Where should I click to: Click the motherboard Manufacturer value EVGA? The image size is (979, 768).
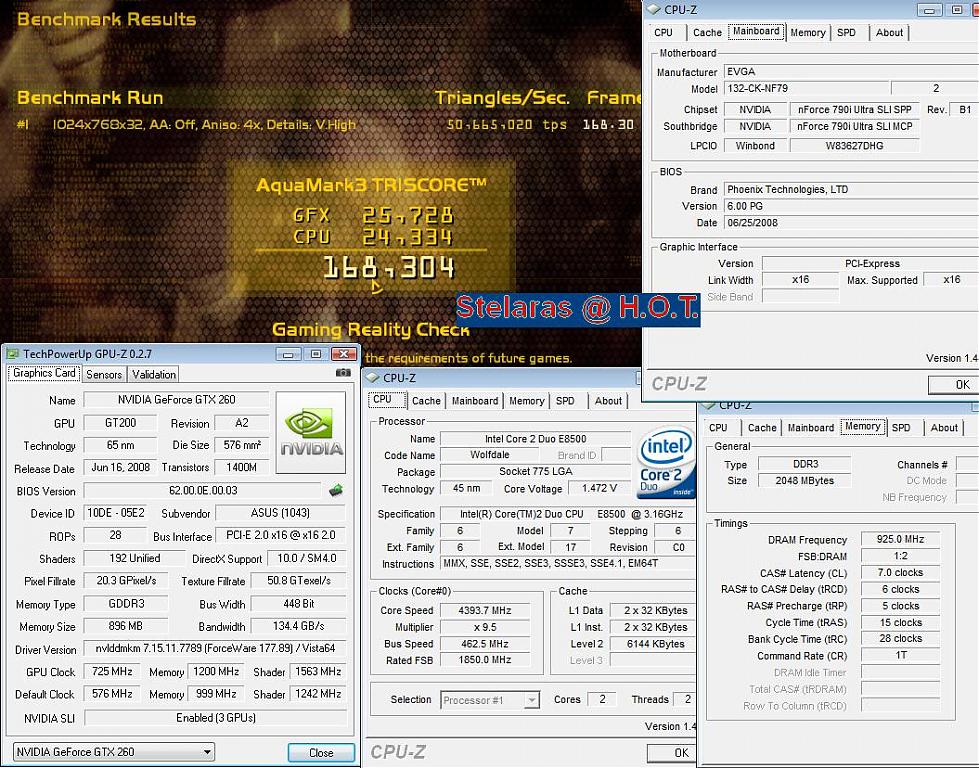(851, 72)
